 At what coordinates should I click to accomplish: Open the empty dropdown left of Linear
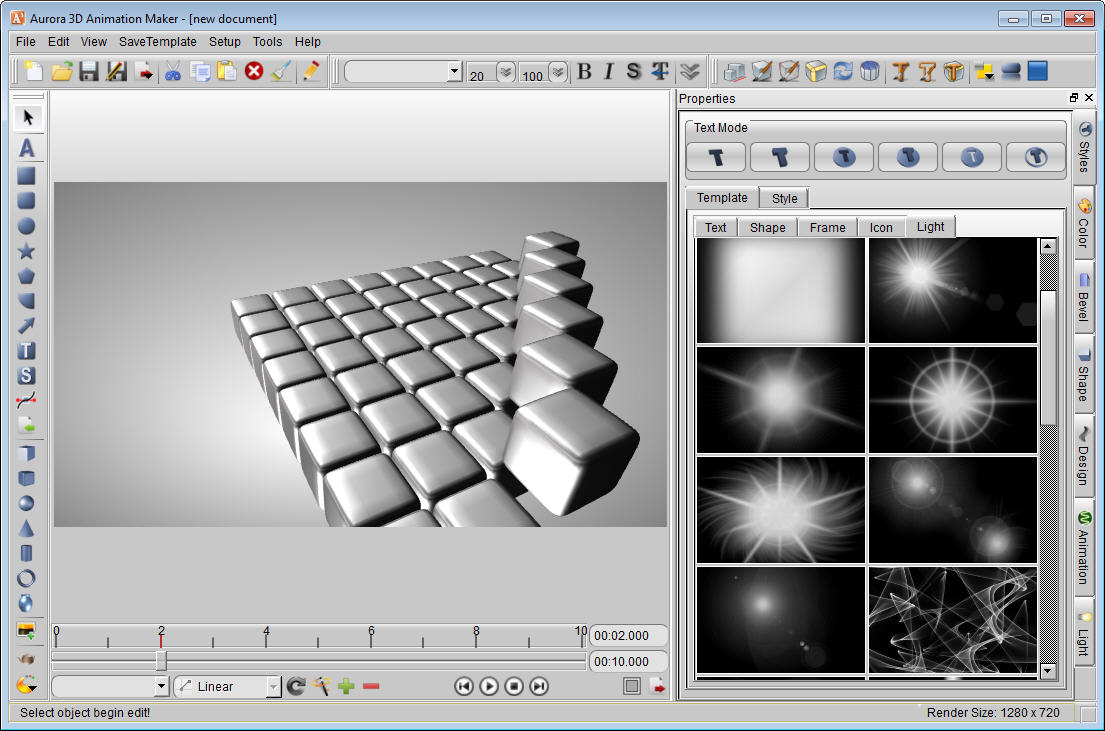pyautogui.click(x=162, y=687)
